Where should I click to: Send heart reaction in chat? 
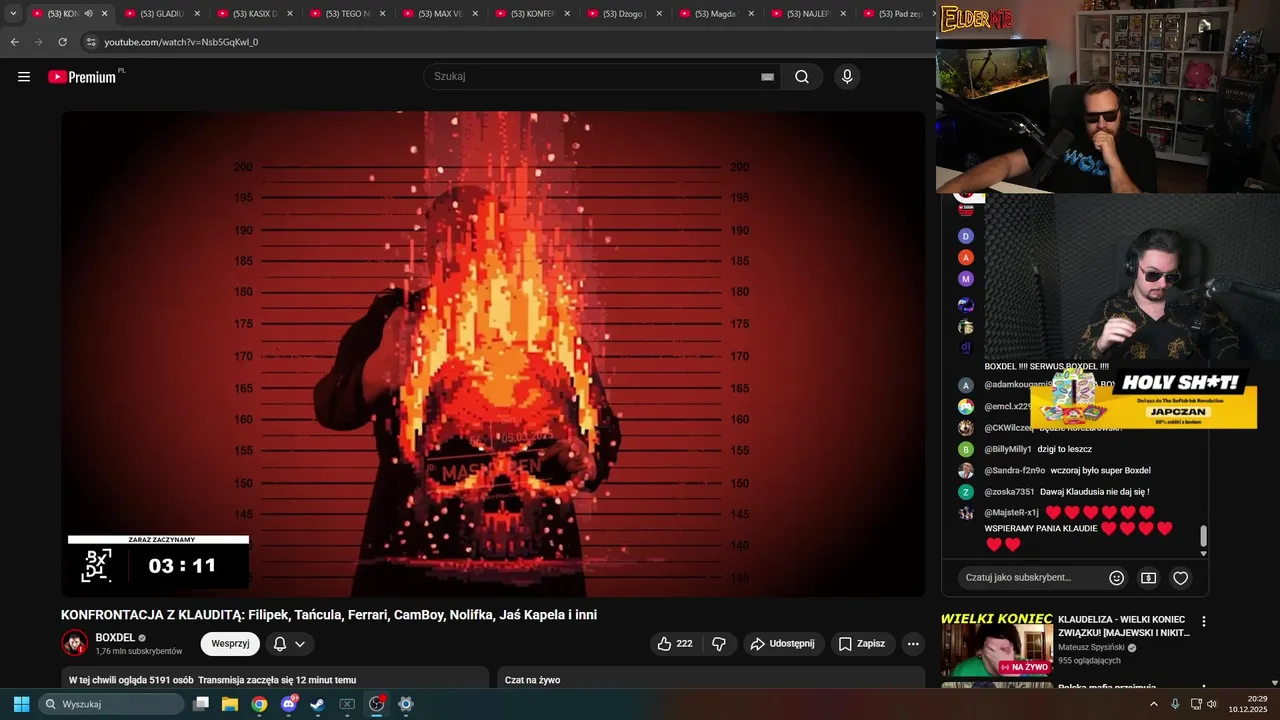(1181, 578)
